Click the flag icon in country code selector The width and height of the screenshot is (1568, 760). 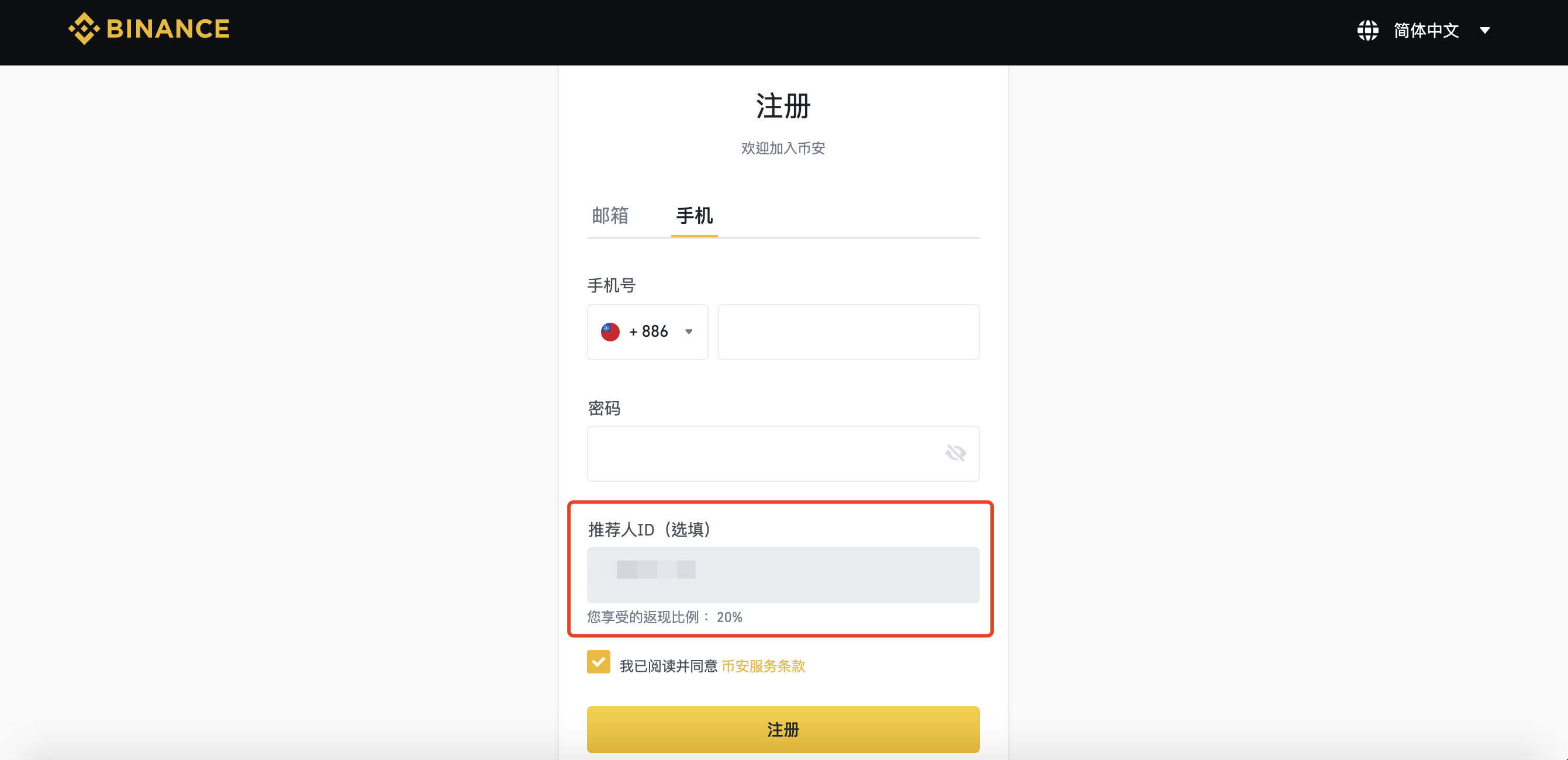[x=610, y=331]
